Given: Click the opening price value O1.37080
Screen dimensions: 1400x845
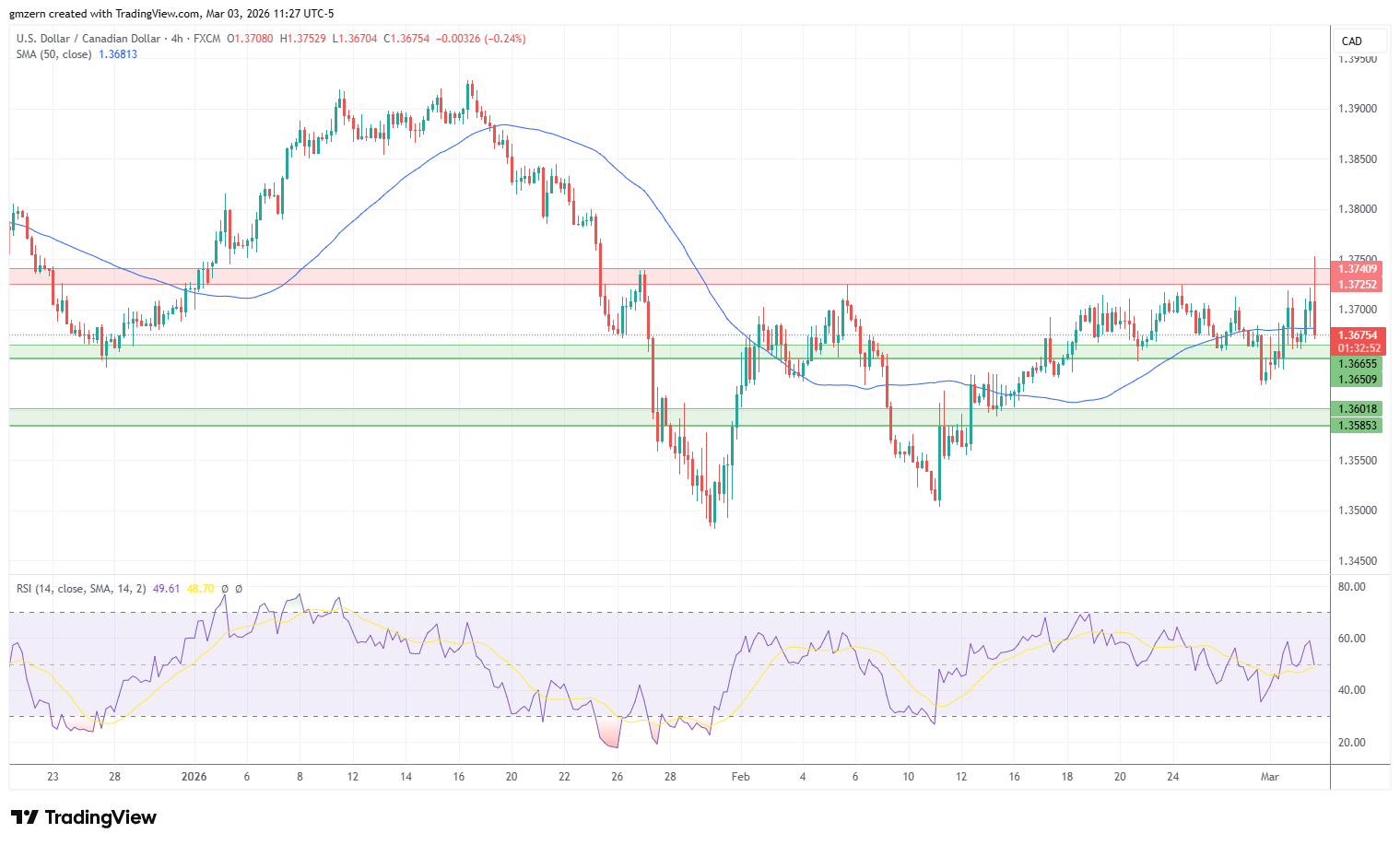Looking at the screenshot, I should pyautogui.click(x=250, y=39).
